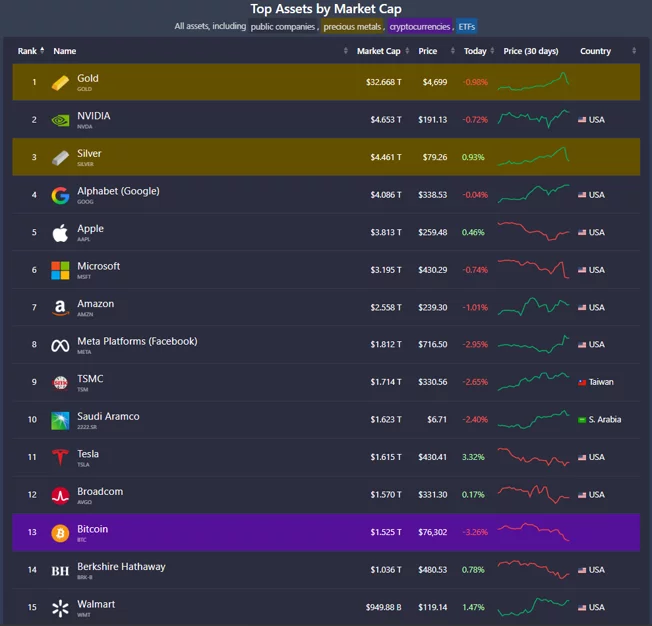Toggle the cryptocurrencies filter tag
Viewport: 652px width, 626px height.
pyautogui.click(x=420, y=27)
